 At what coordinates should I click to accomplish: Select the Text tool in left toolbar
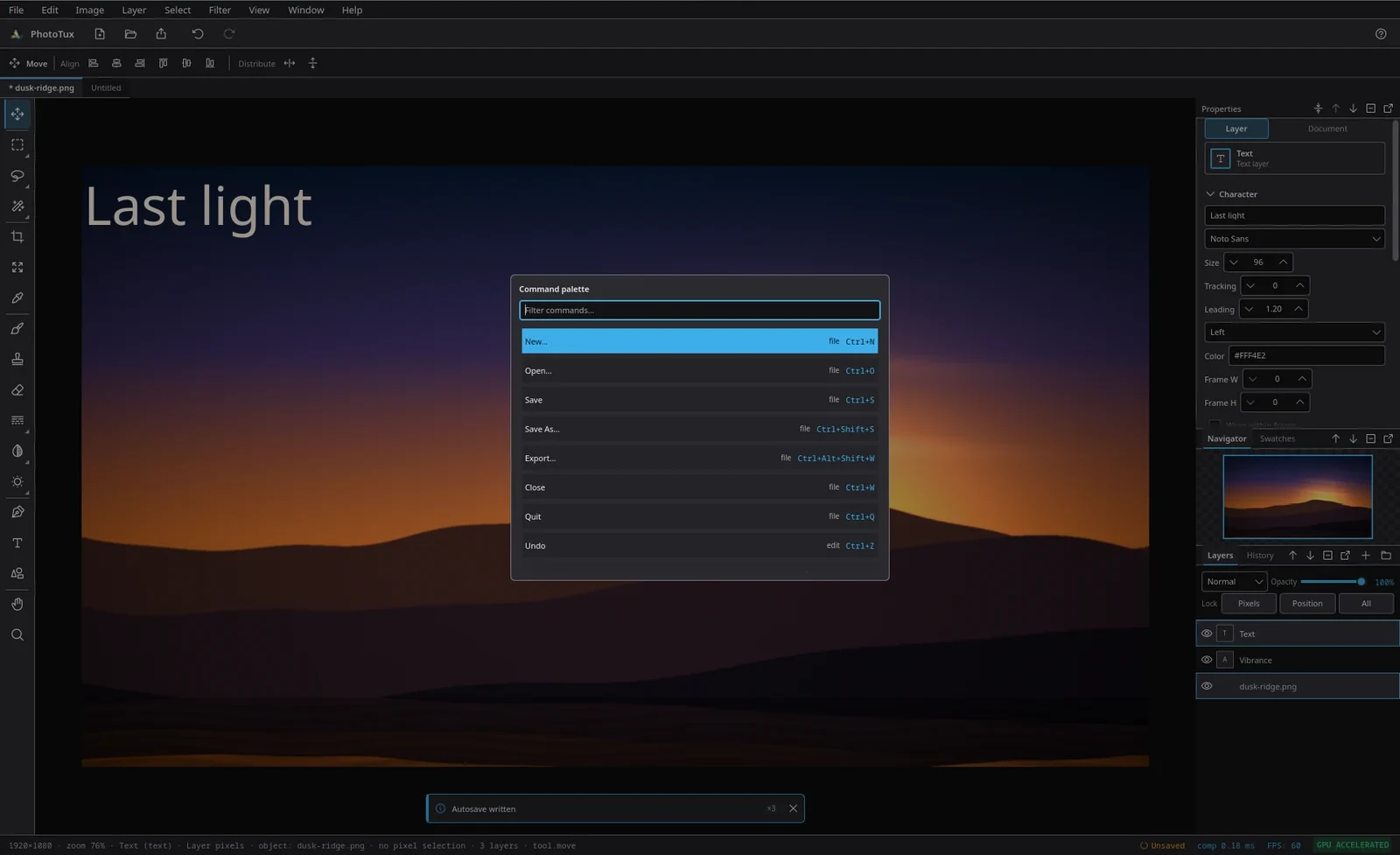pos(17,543)
